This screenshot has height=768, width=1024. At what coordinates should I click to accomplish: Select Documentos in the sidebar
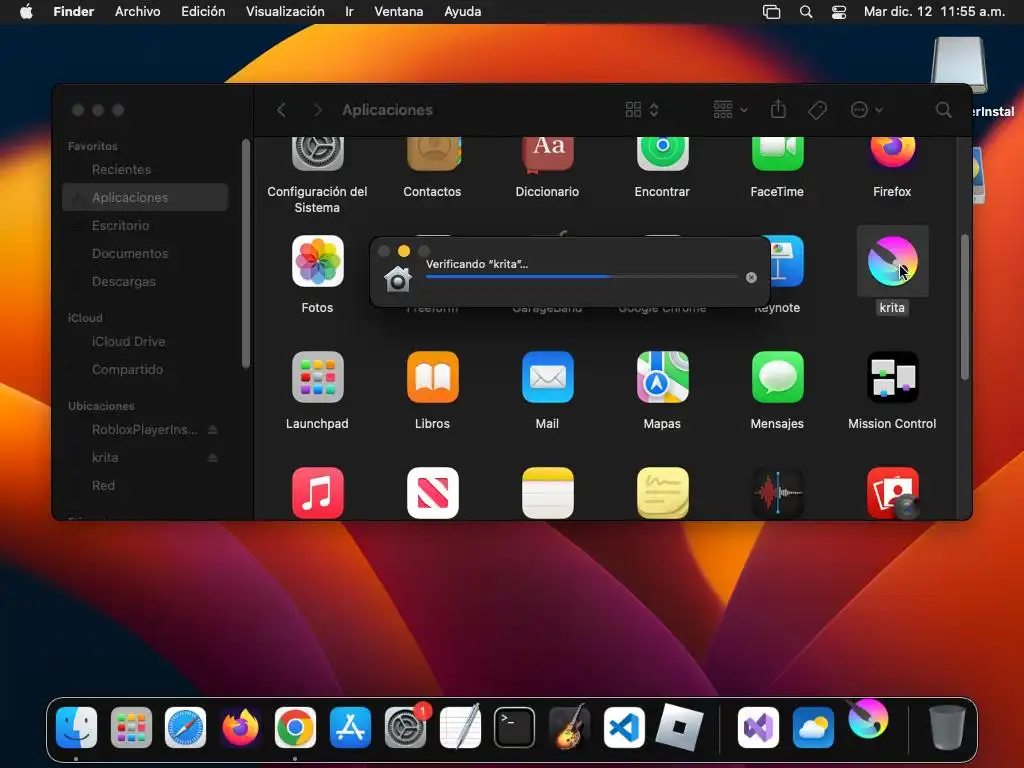[x=145, y=253]
